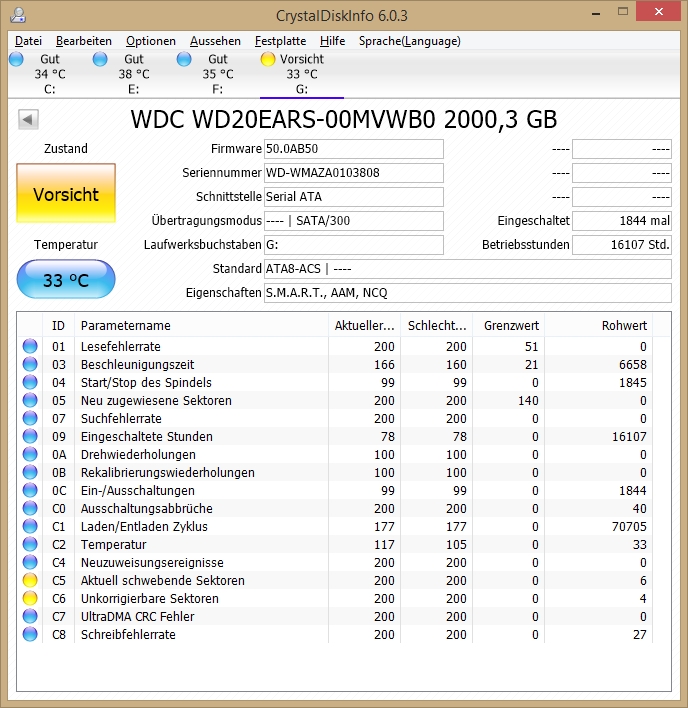The width and height of the screenshot is (688, 708).
Task: Click status icon of Beschleunigungszeit row
Action: pyautogui.click(x=30, y=364)
